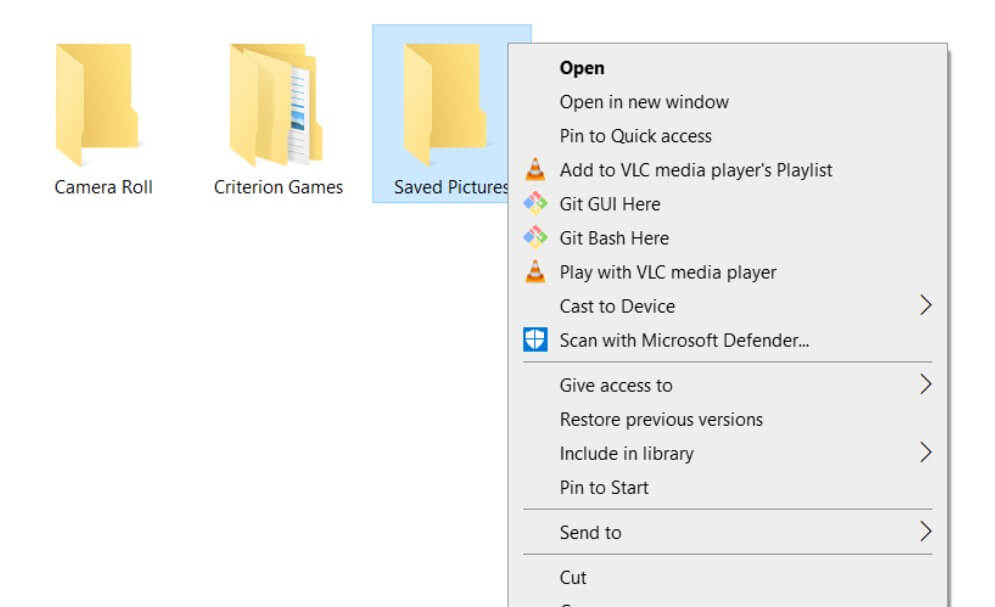Click the Criterion Games folder name label
995x607 pixels.
pos(278,187)
